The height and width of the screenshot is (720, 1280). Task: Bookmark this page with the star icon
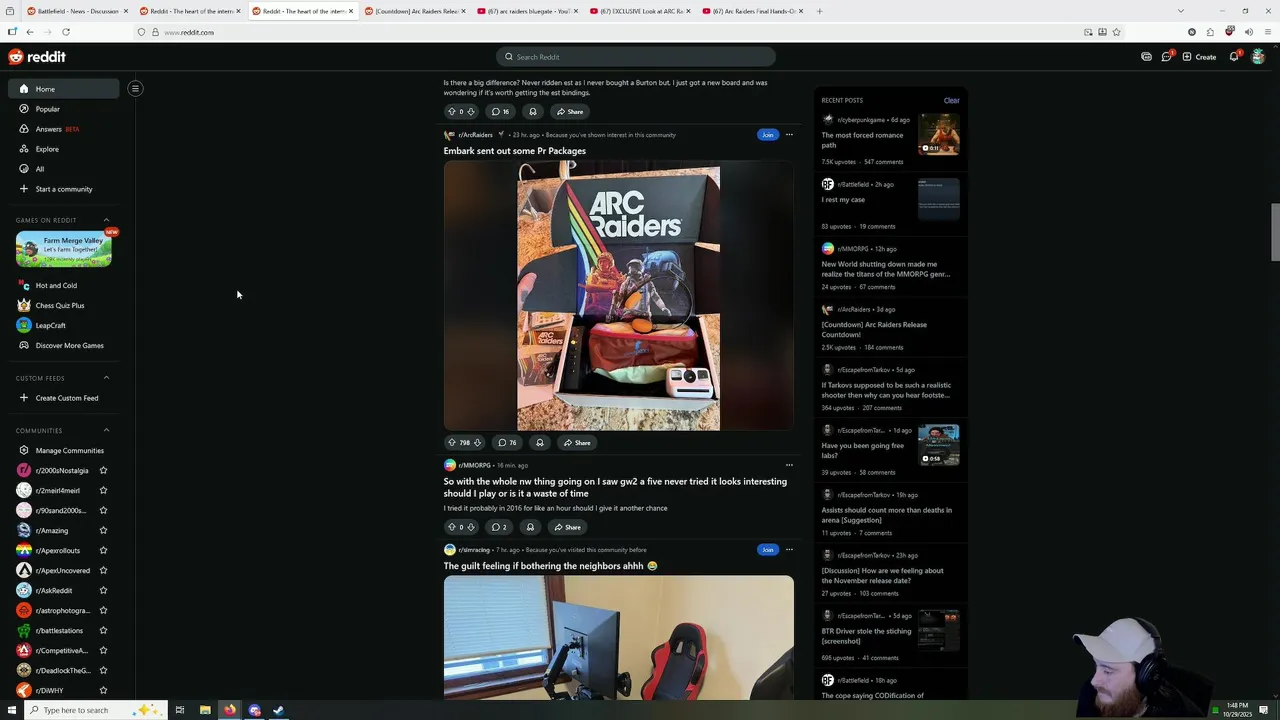tap(1116, 32)
